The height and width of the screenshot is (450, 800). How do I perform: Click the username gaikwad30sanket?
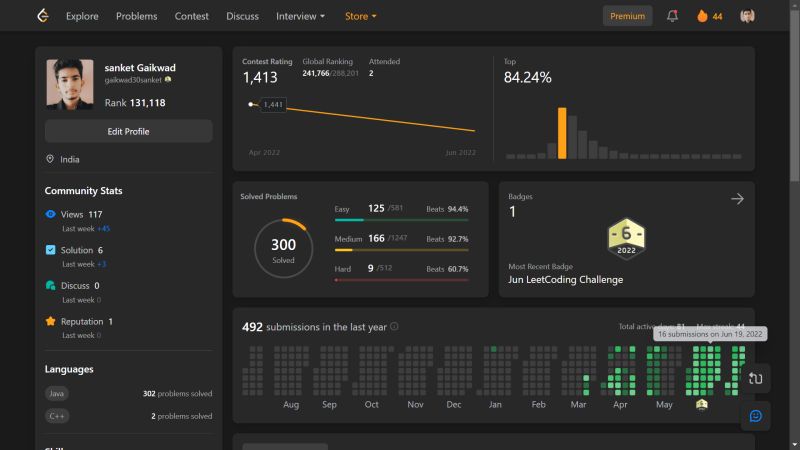133,80
